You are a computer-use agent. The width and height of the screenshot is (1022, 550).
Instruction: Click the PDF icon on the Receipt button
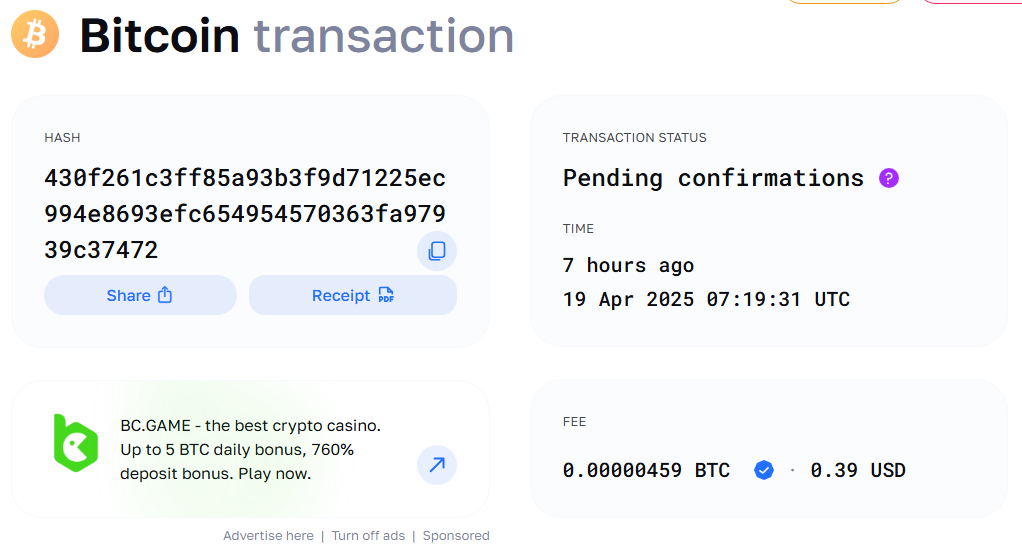pos(386,295)
